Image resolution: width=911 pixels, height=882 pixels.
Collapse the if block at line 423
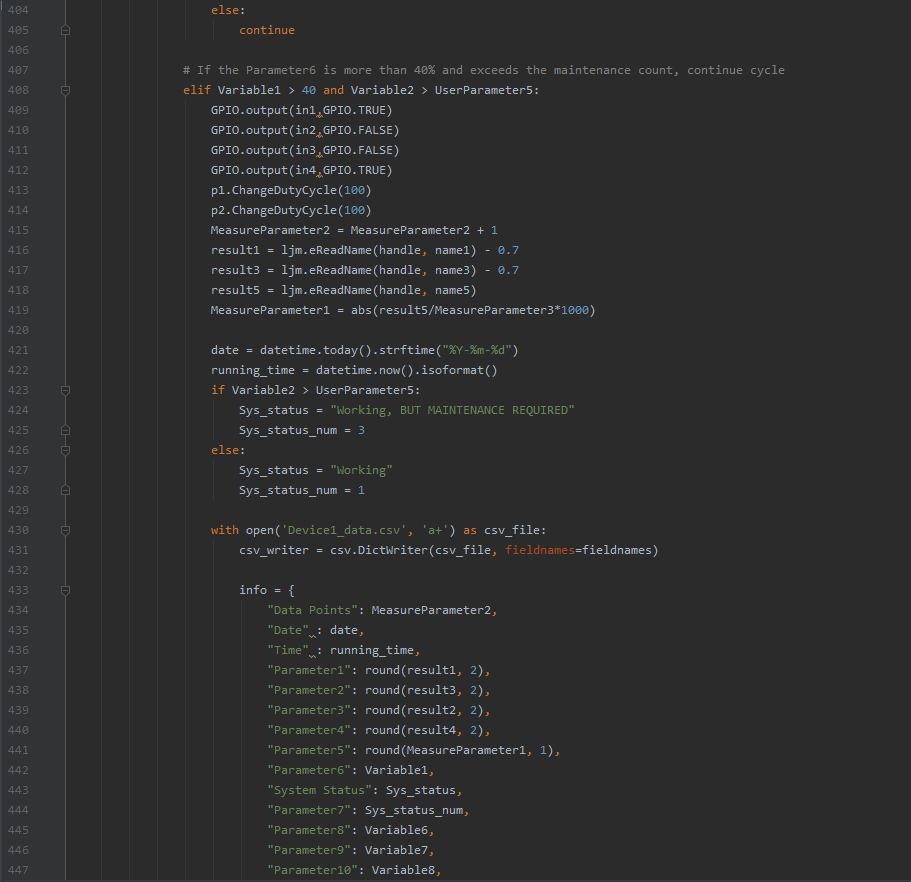tap(66, 390)
